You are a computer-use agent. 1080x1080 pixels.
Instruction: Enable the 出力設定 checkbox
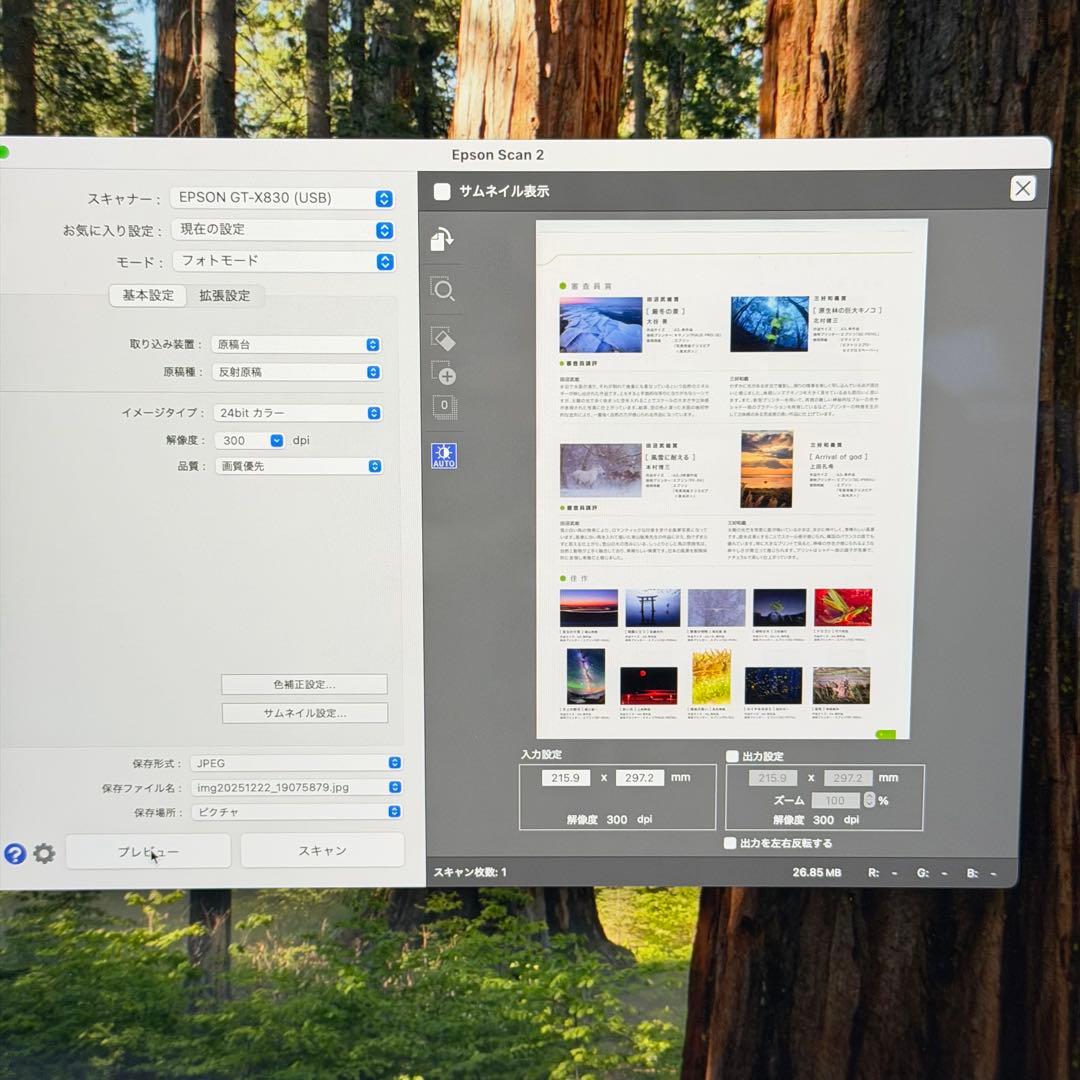pos(730,756)
